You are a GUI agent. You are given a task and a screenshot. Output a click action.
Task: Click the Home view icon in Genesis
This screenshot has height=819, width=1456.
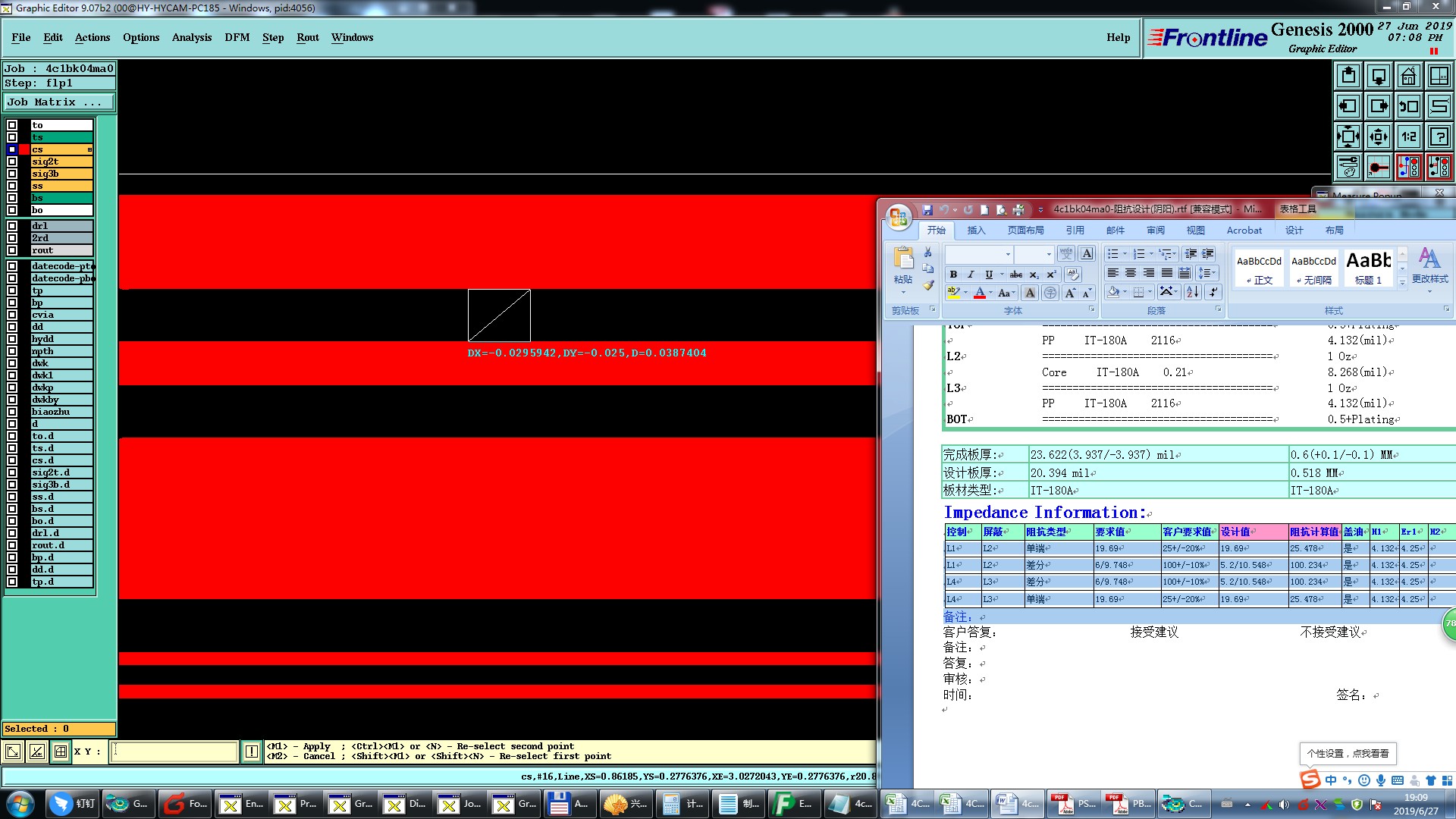pyautogui.click(x=1408, y=76)
